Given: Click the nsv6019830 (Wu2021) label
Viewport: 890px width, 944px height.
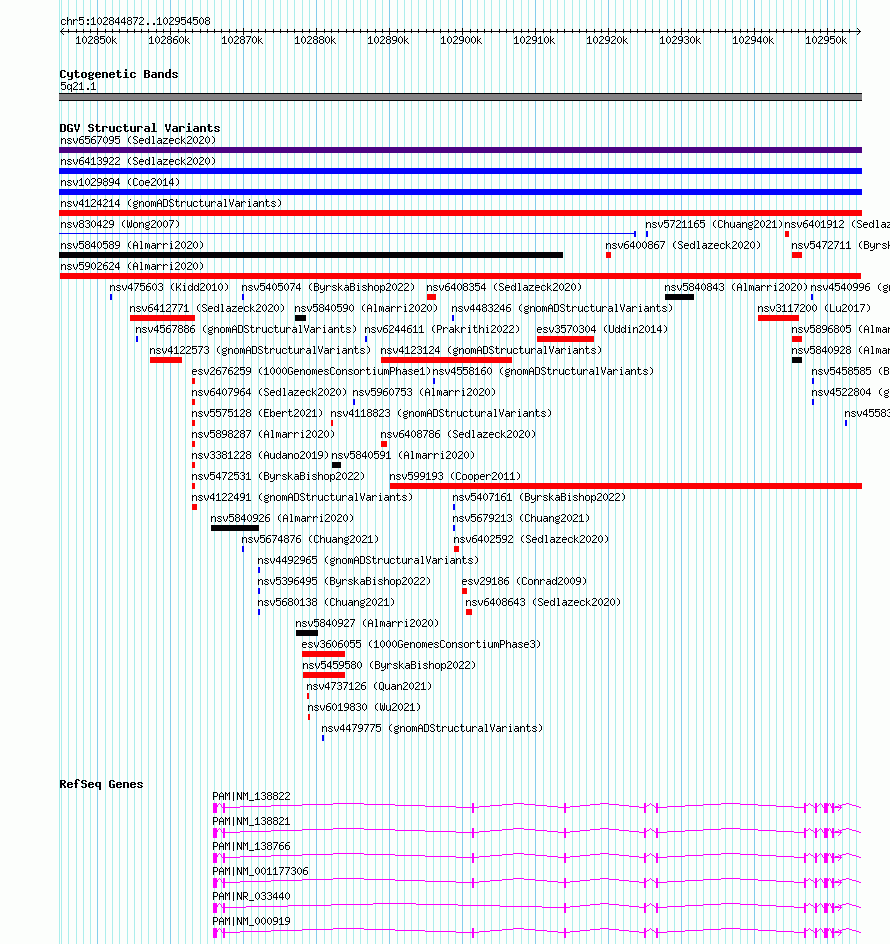Looking at the screenshot, I should point(364,707).
